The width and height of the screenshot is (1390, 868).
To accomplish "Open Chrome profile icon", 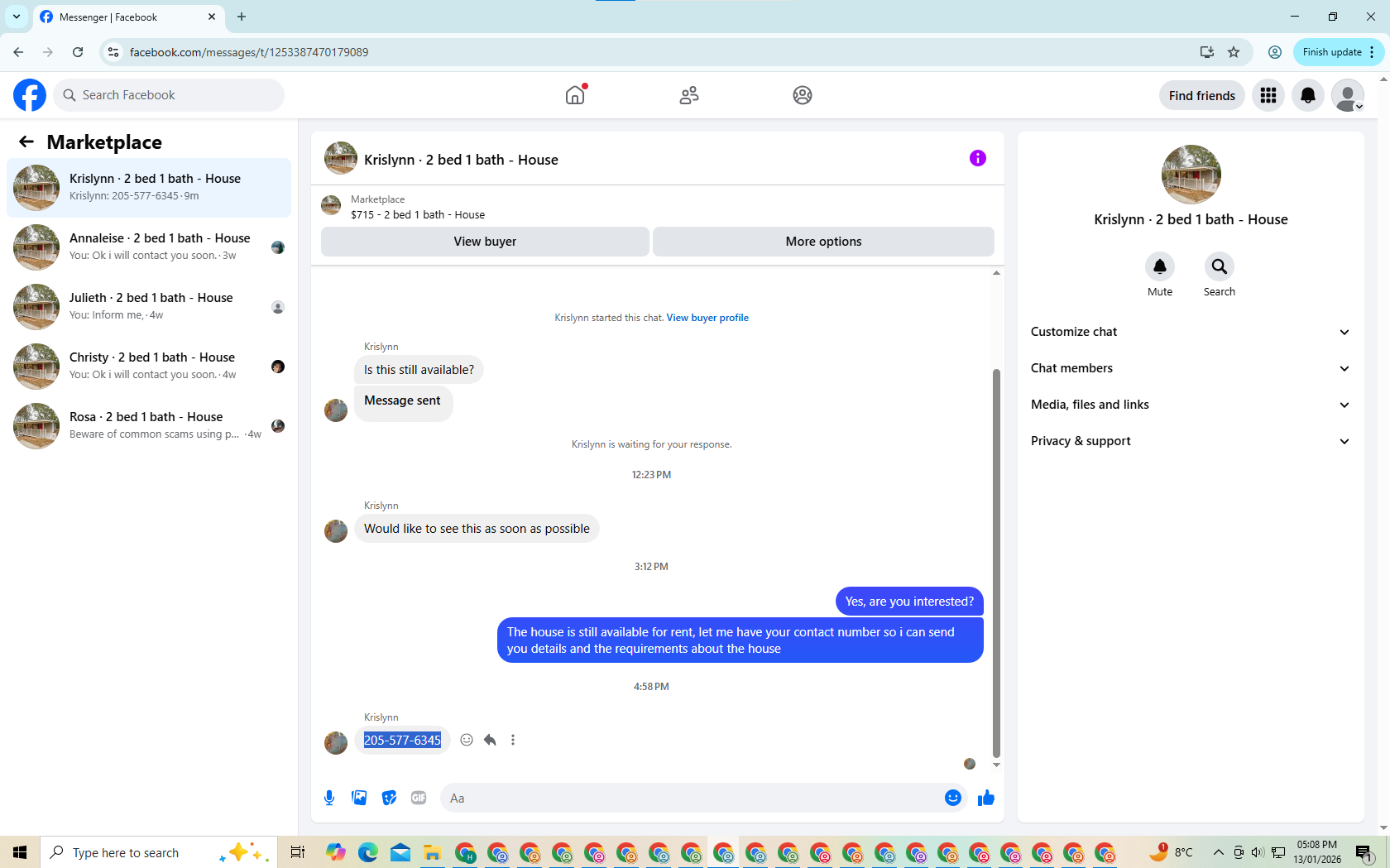I will [x=1275, y=52].
